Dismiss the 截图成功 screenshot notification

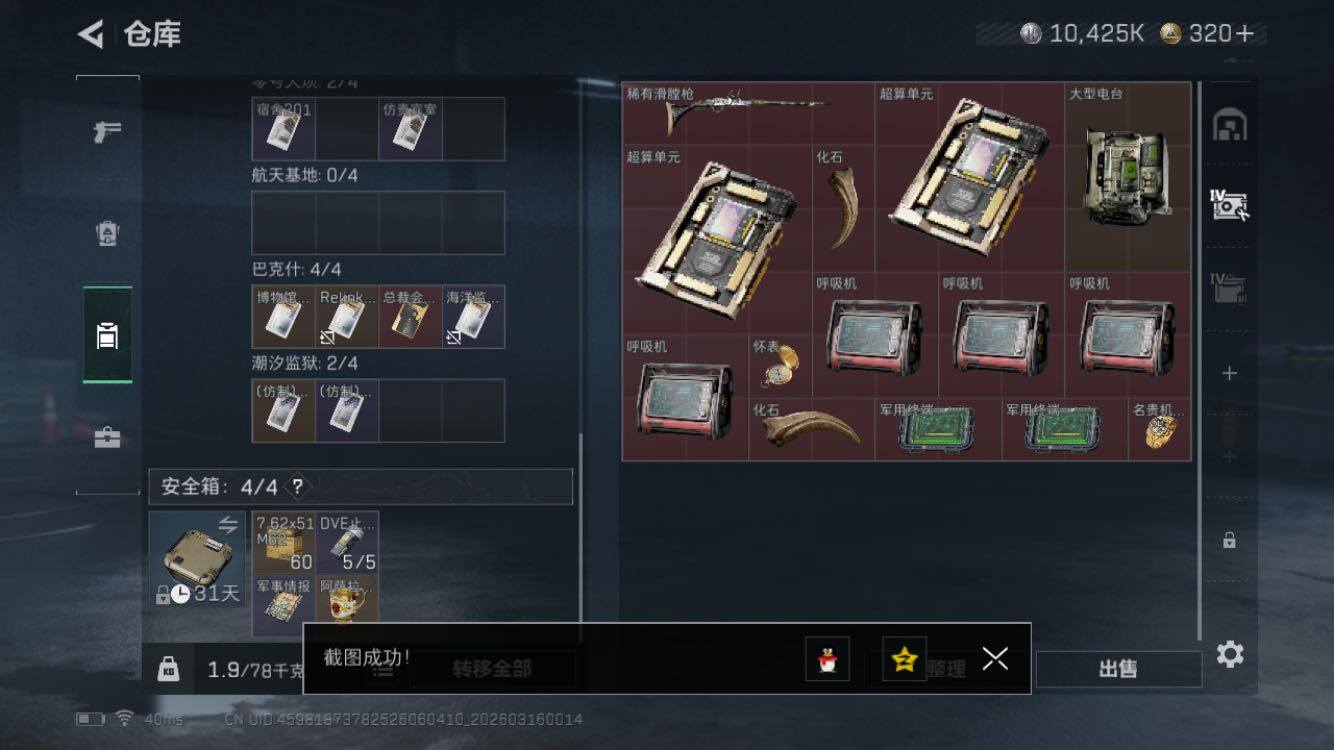click(x=995, y=658)
